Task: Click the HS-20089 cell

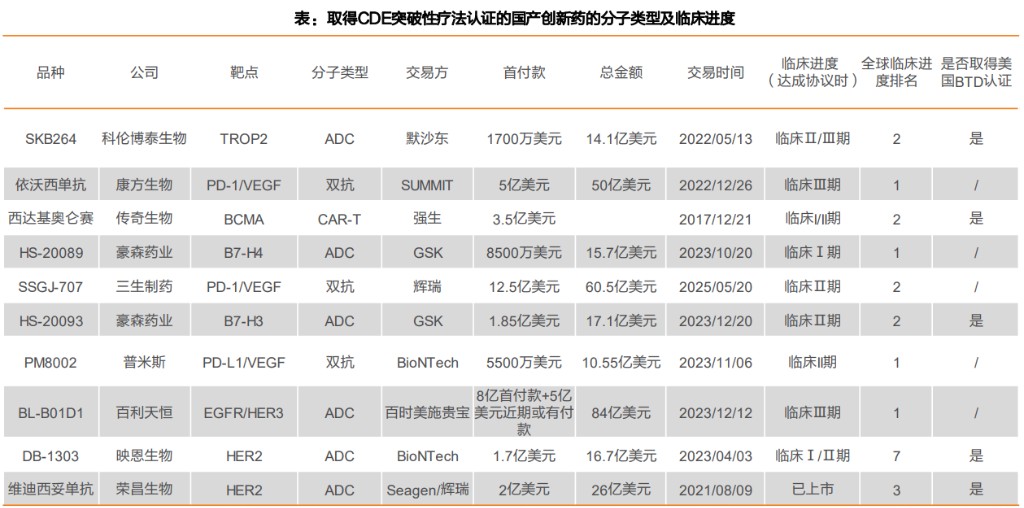Action: tap(51, 253)
